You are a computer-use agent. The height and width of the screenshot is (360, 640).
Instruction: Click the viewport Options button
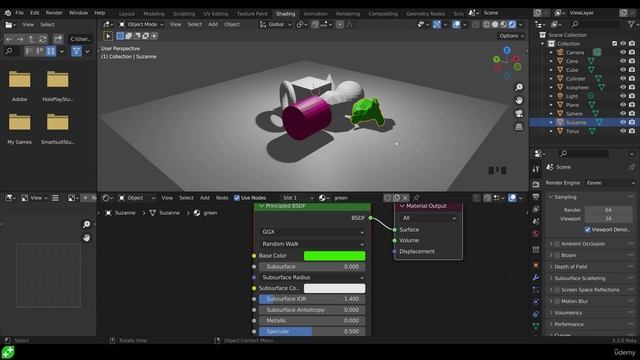click(511, 36)
